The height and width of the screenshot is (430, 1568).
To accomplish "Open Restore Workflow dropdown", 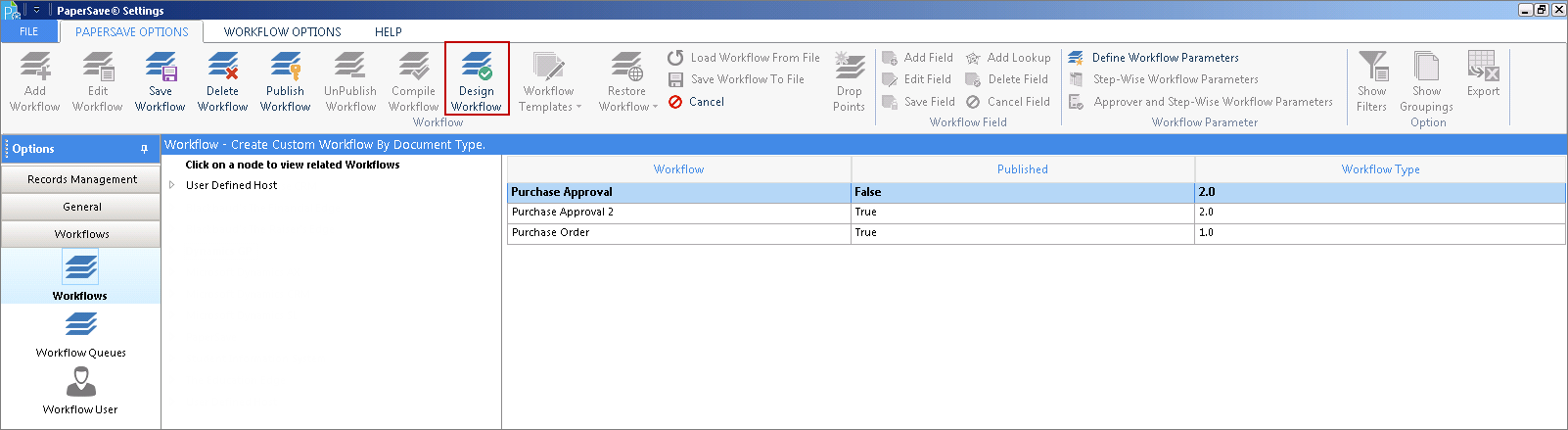I will point(627,81).
